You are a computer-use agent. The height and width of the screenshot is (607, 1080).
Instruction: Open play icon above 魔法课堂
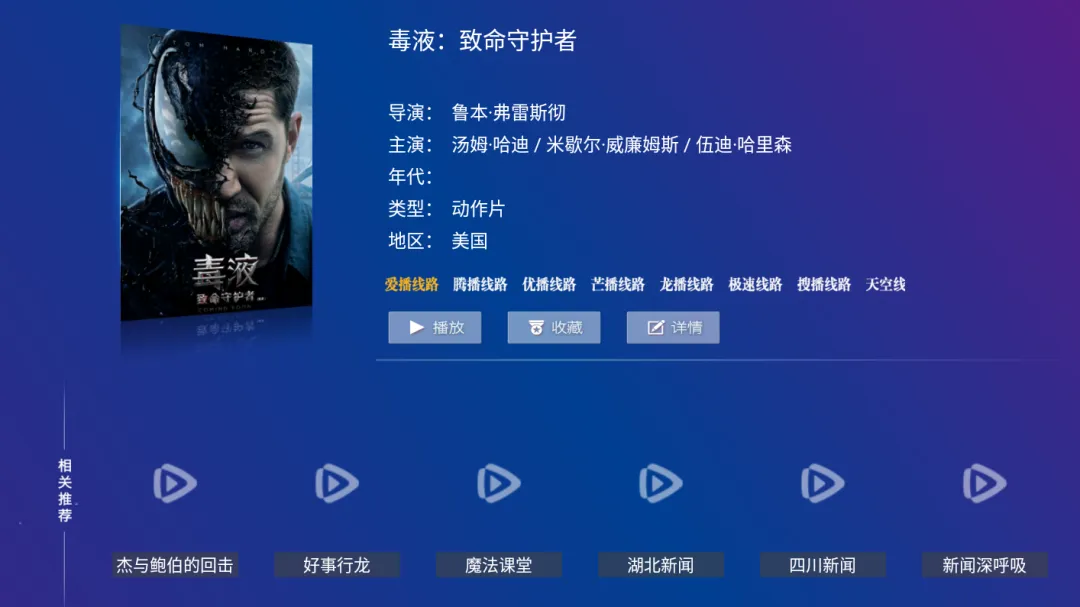pos(499,483)
